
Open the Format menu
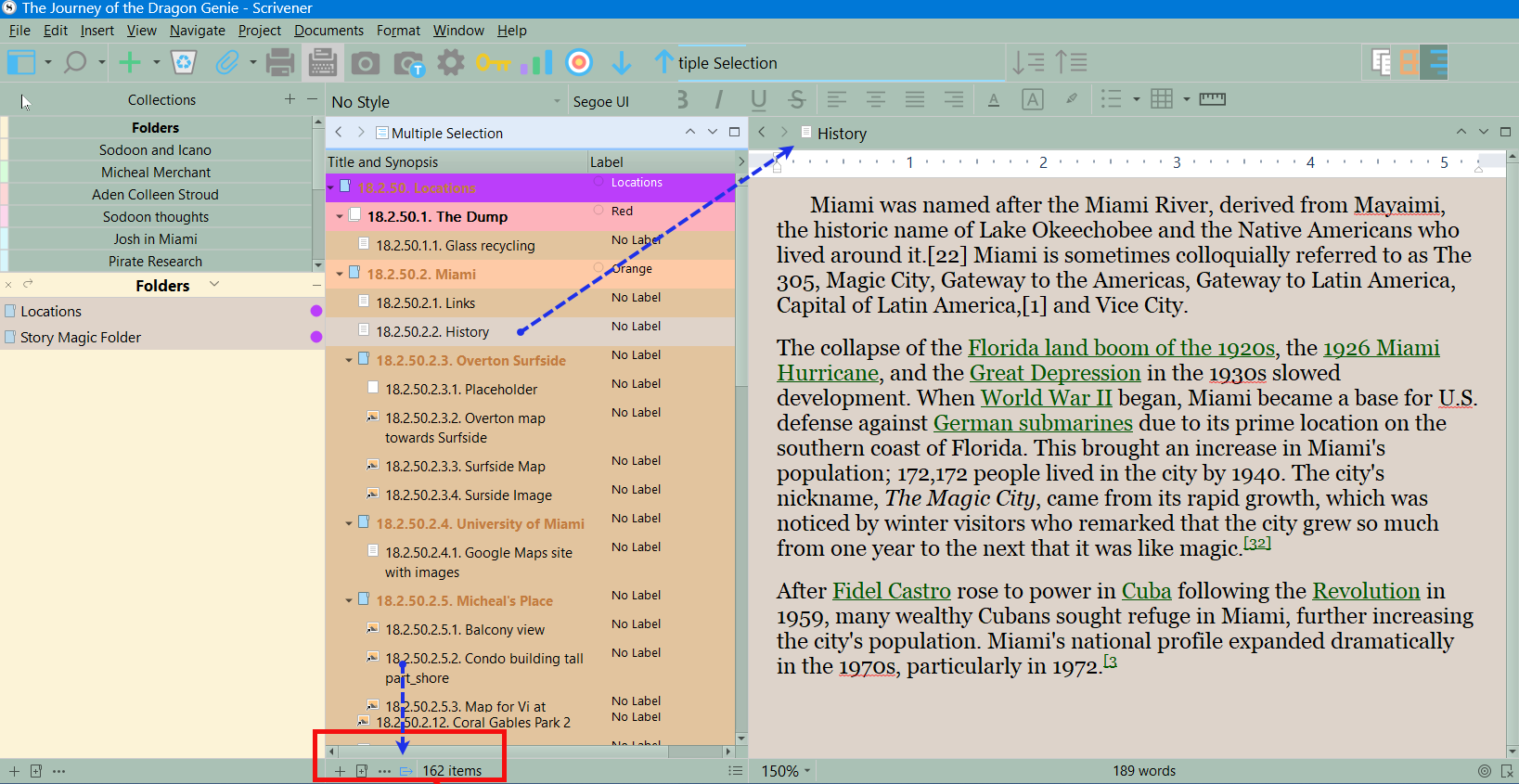(x=398, y=31)
